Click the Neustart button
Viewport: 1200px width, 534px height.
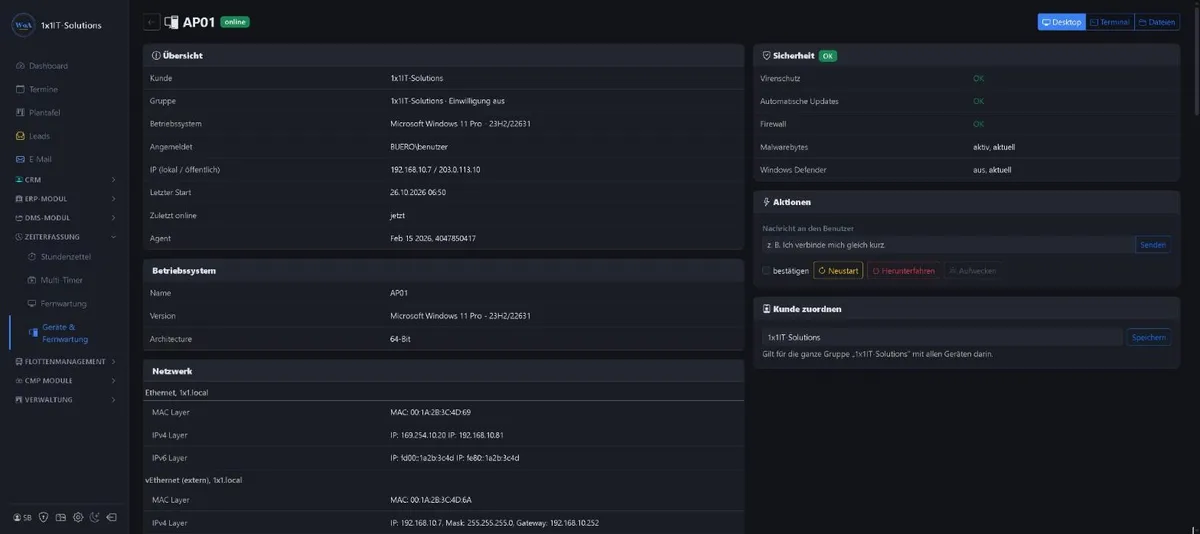tap(838, 271)
